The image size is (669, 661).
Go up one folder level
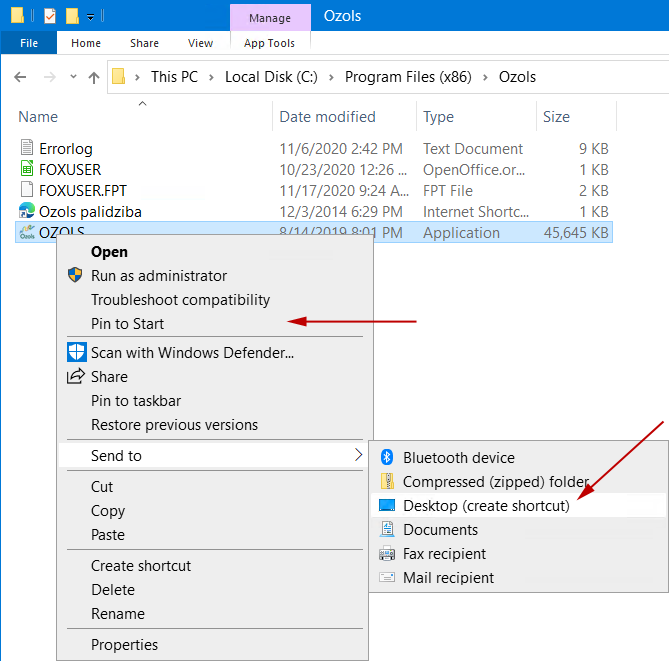point(93,77)
